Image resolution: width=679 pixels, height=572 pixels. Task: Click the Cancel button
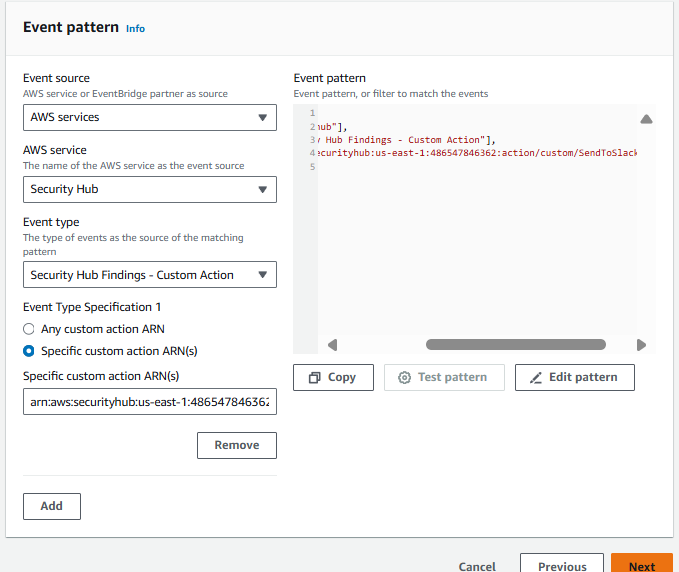pyautogui.click(x=477, y=566)
